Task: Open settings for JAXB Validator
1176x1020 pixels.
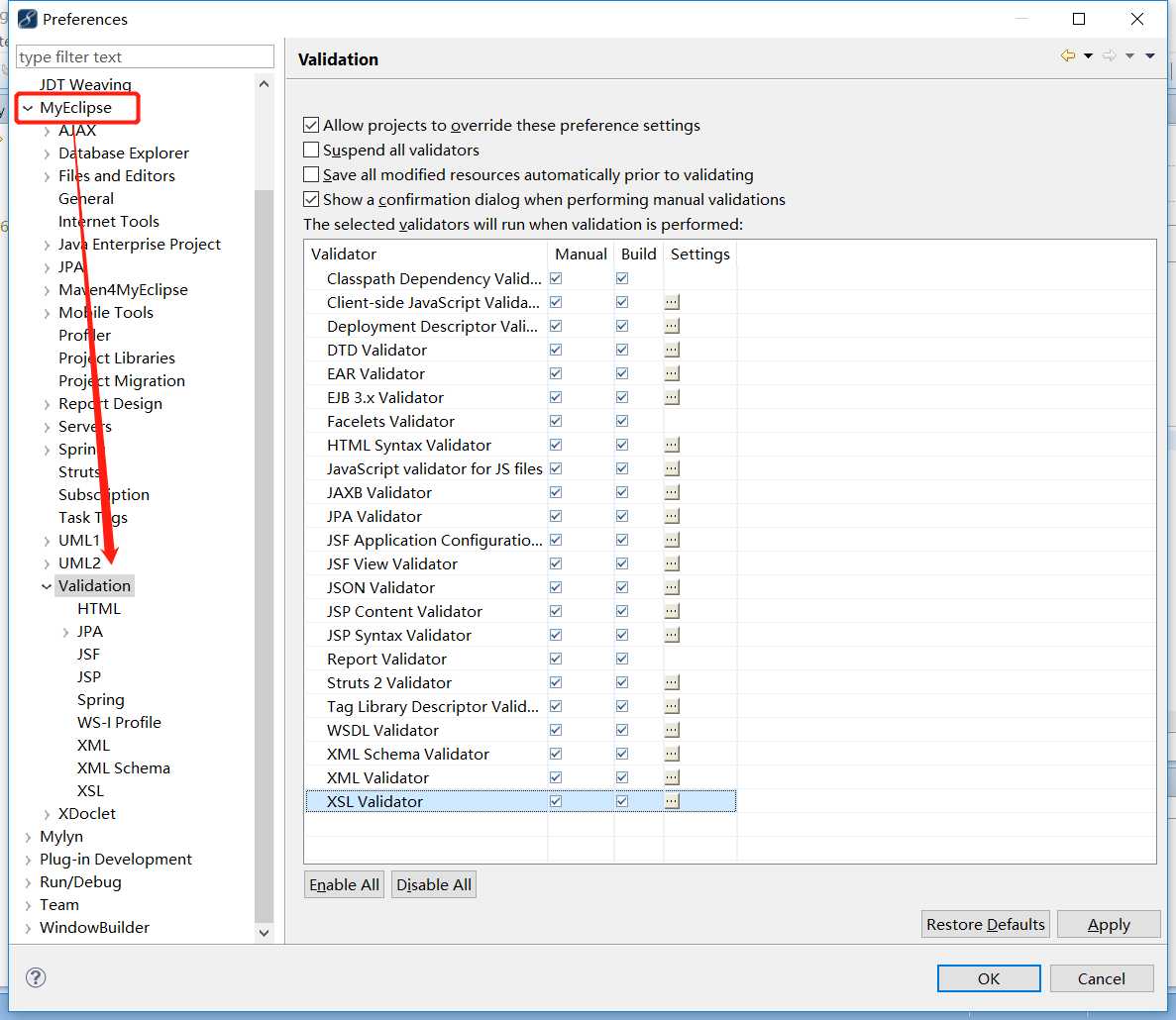Action: (672, 492)
